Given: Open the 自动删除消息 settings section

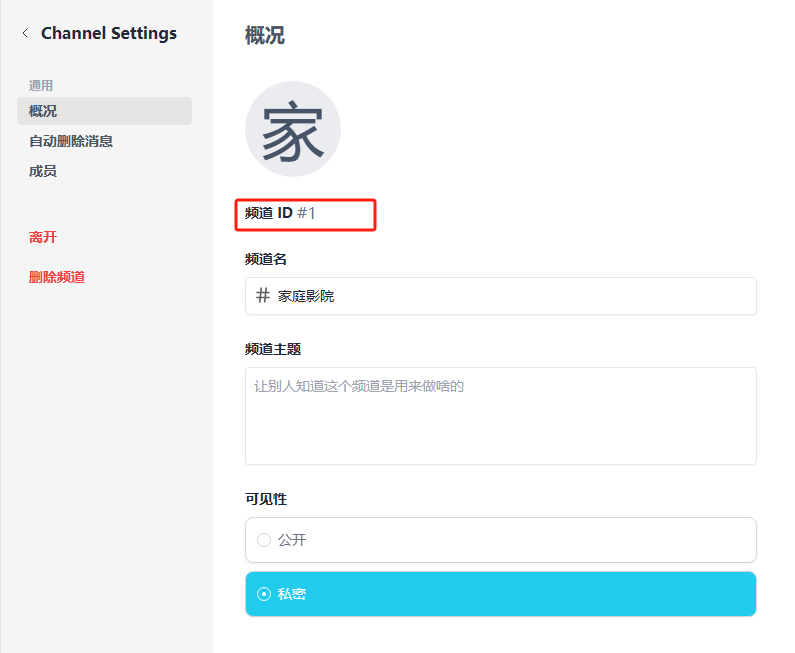Looking at the screenshot, I should pyautogui.click(x=71, y=141).
